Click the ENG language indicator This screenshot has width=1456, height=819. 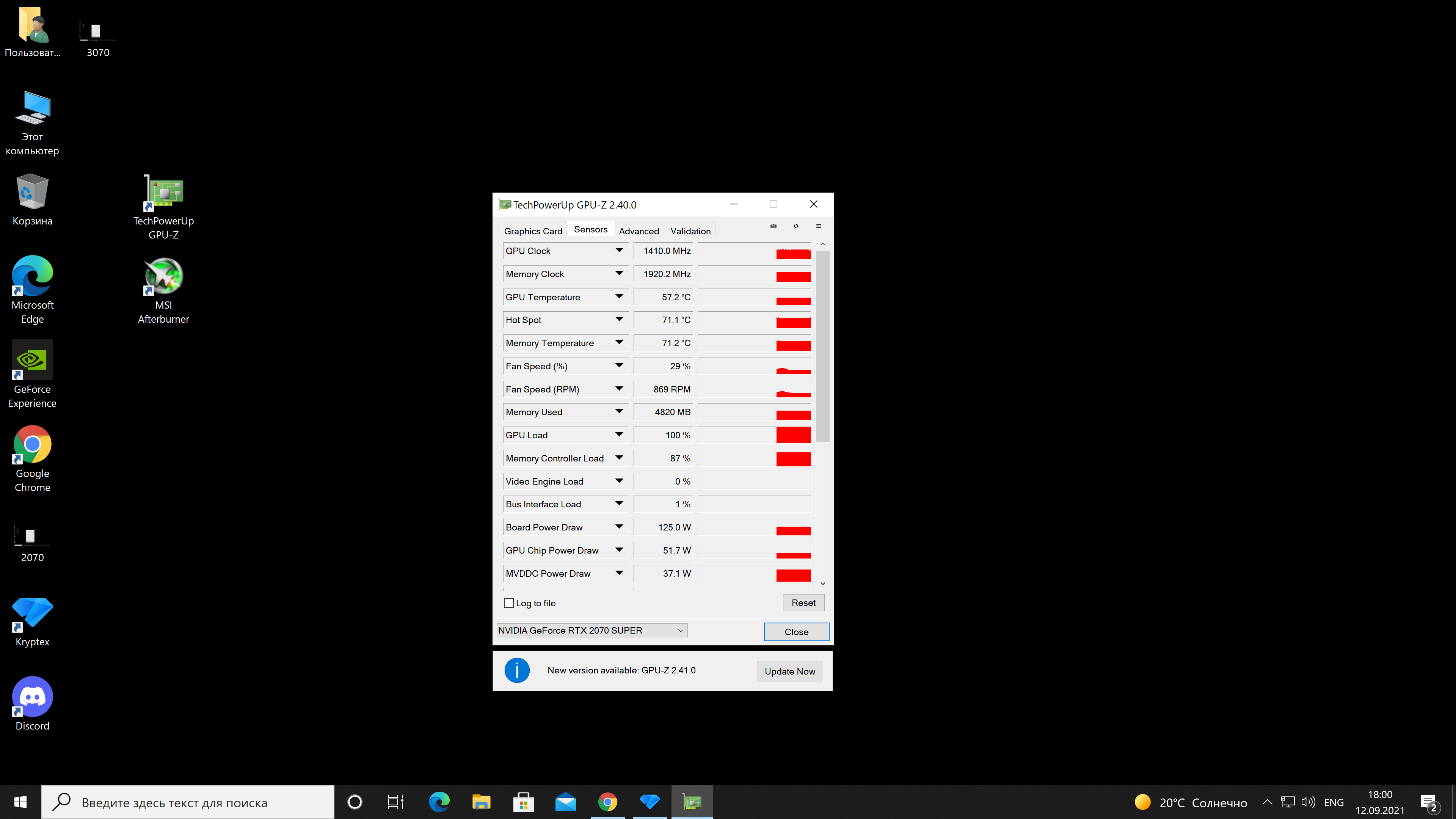(1334, 803)
